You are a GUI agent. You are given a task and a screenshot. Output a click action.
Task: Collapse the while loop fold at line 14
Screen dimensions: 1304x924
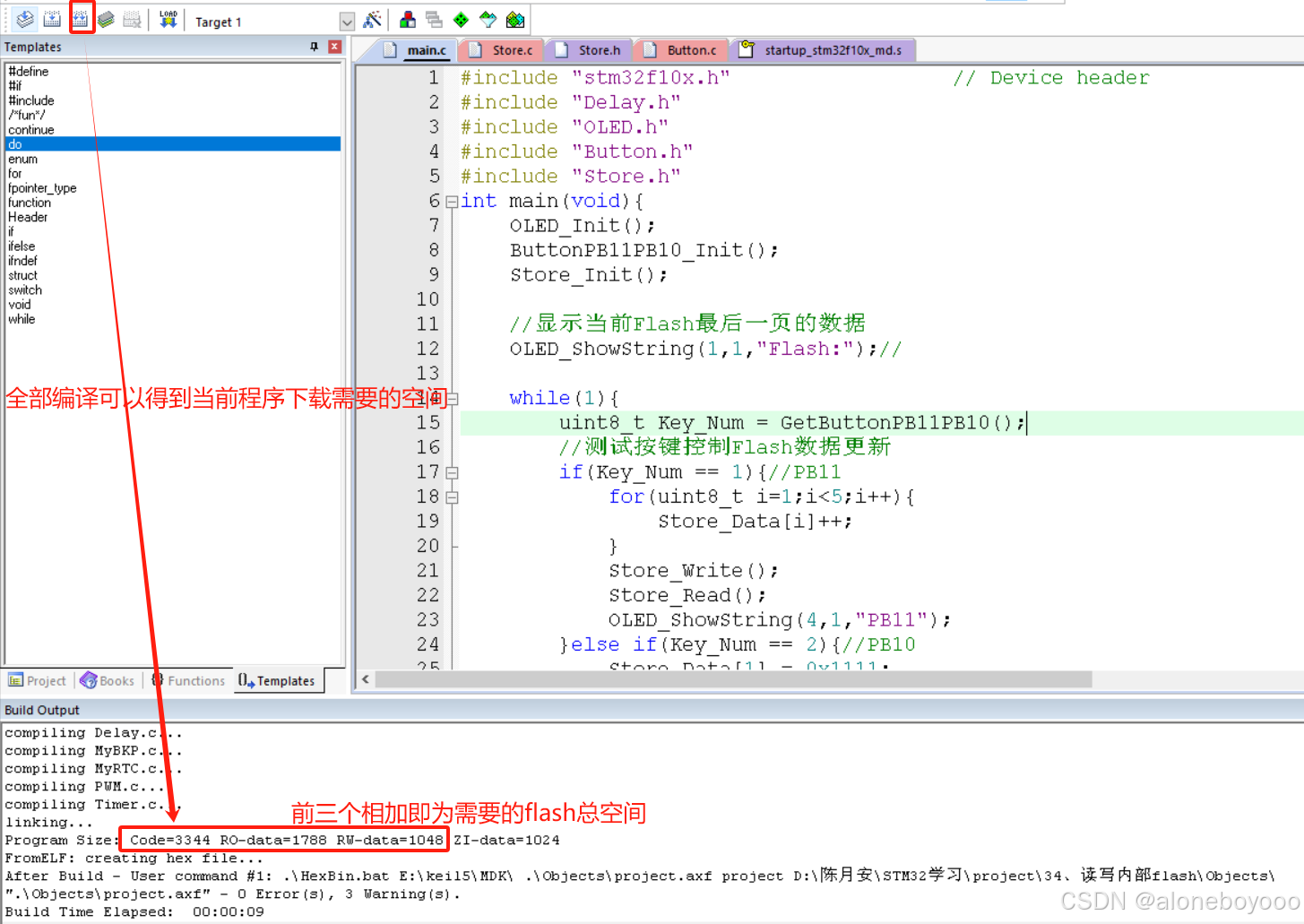[453, 399]
